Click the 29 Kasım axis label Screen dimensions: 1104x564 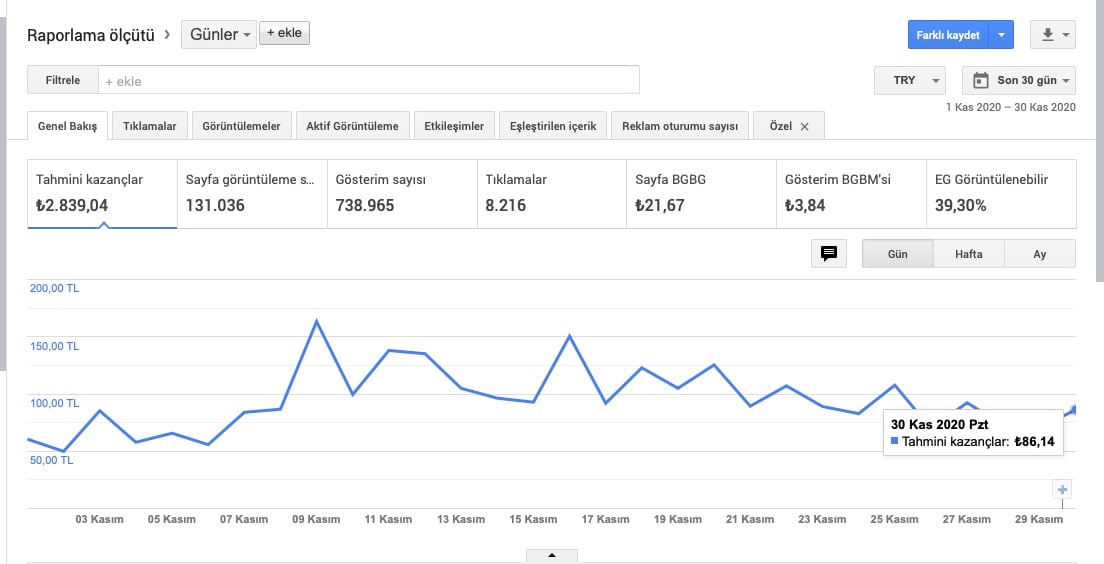pyautogui.click(x=1039, y=519)
